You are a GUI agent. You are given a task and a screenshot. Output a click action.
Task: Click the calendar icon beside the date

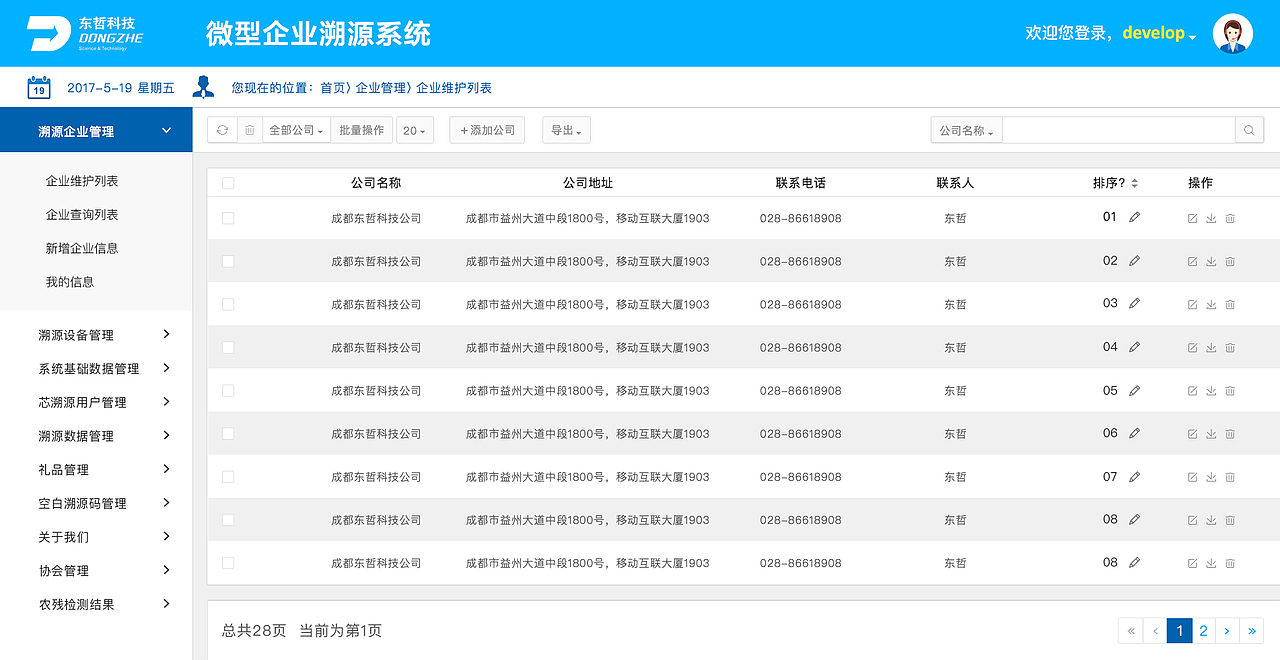pyautogui.click(x=39, y=87)
